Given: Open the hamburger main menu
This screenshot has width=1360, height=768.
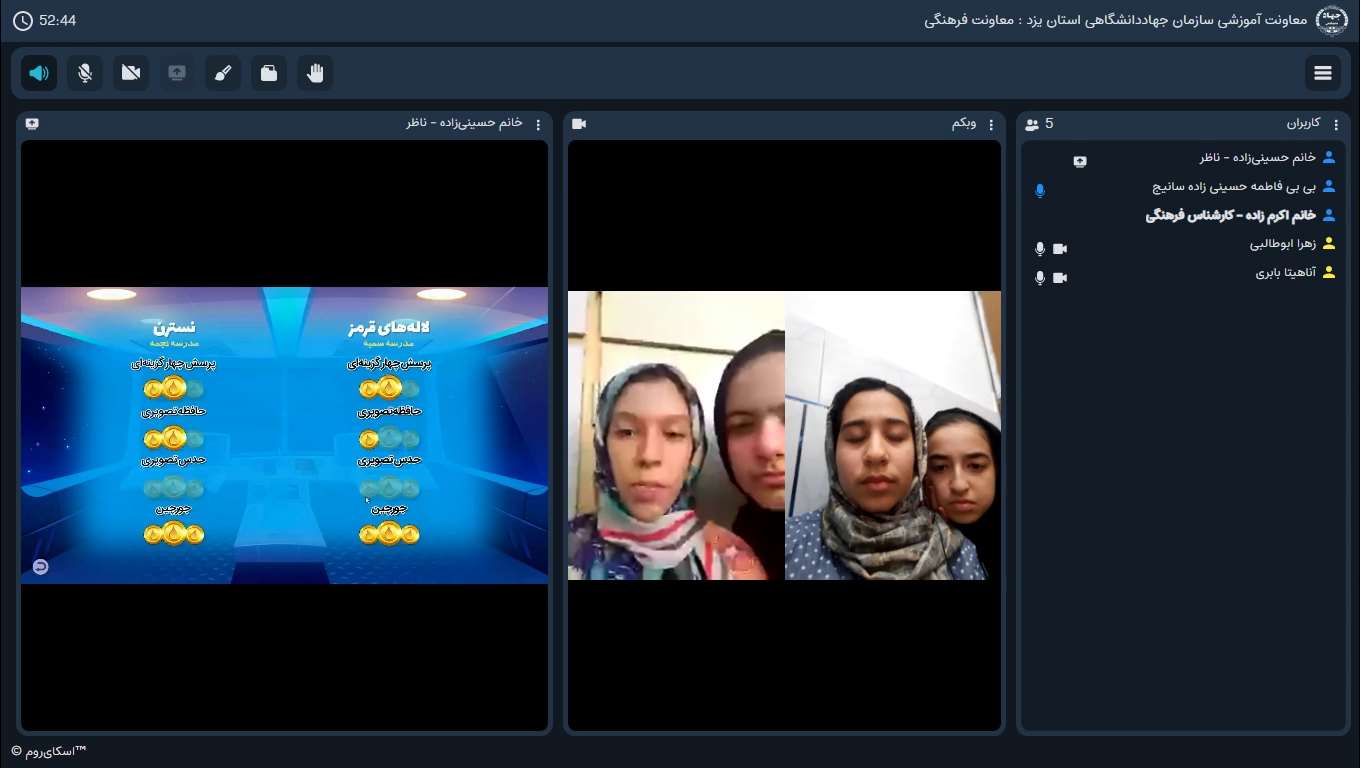Looking at the screenshot, I should (1323, 73).
